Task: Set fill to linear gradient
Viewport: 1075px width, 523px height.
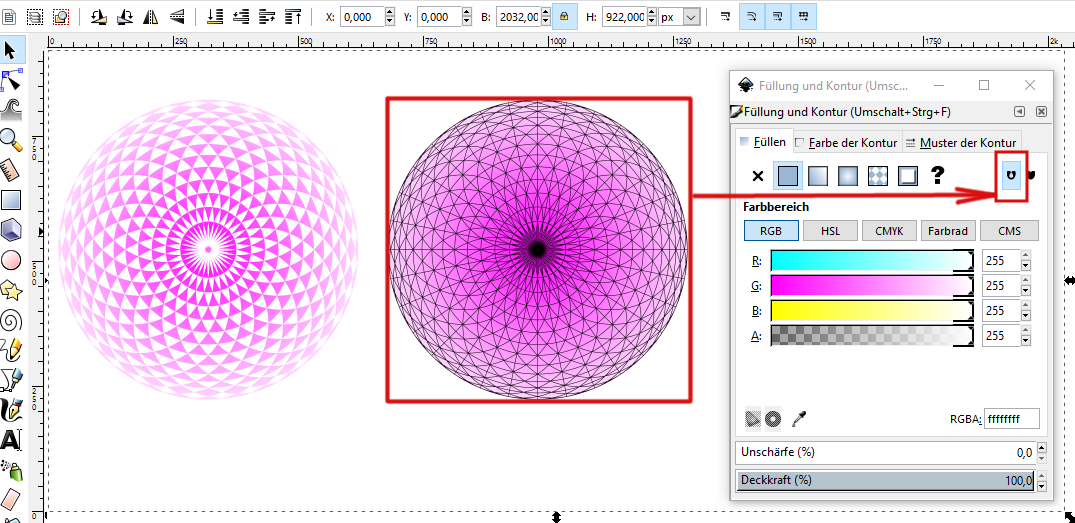Action: [818, 176]
